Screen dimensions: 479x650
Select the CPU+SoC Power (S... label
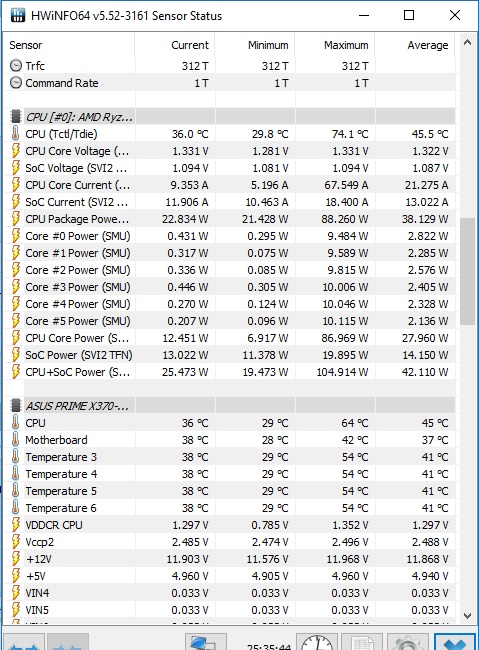click(78, 372)
